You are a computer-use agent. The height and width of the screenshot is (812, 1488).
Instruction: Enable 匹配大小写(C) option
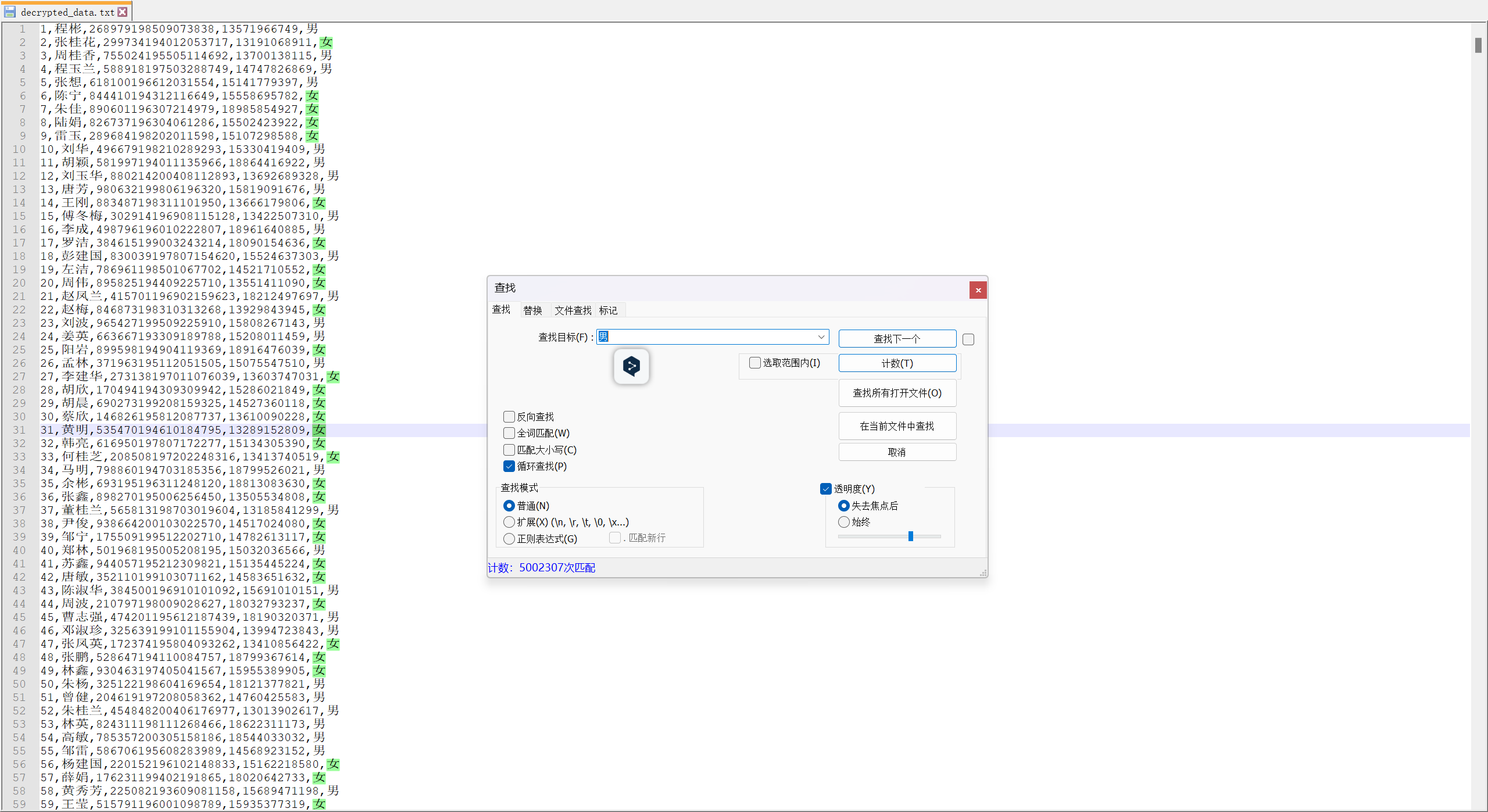pyautogui.click(x=509, y=450)
